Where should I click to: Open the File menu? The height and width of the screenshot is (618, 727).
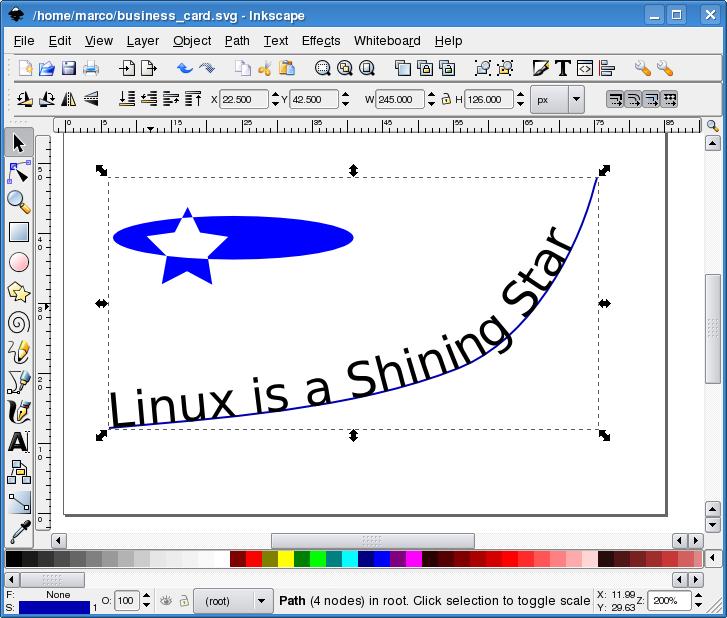[24, 41]
